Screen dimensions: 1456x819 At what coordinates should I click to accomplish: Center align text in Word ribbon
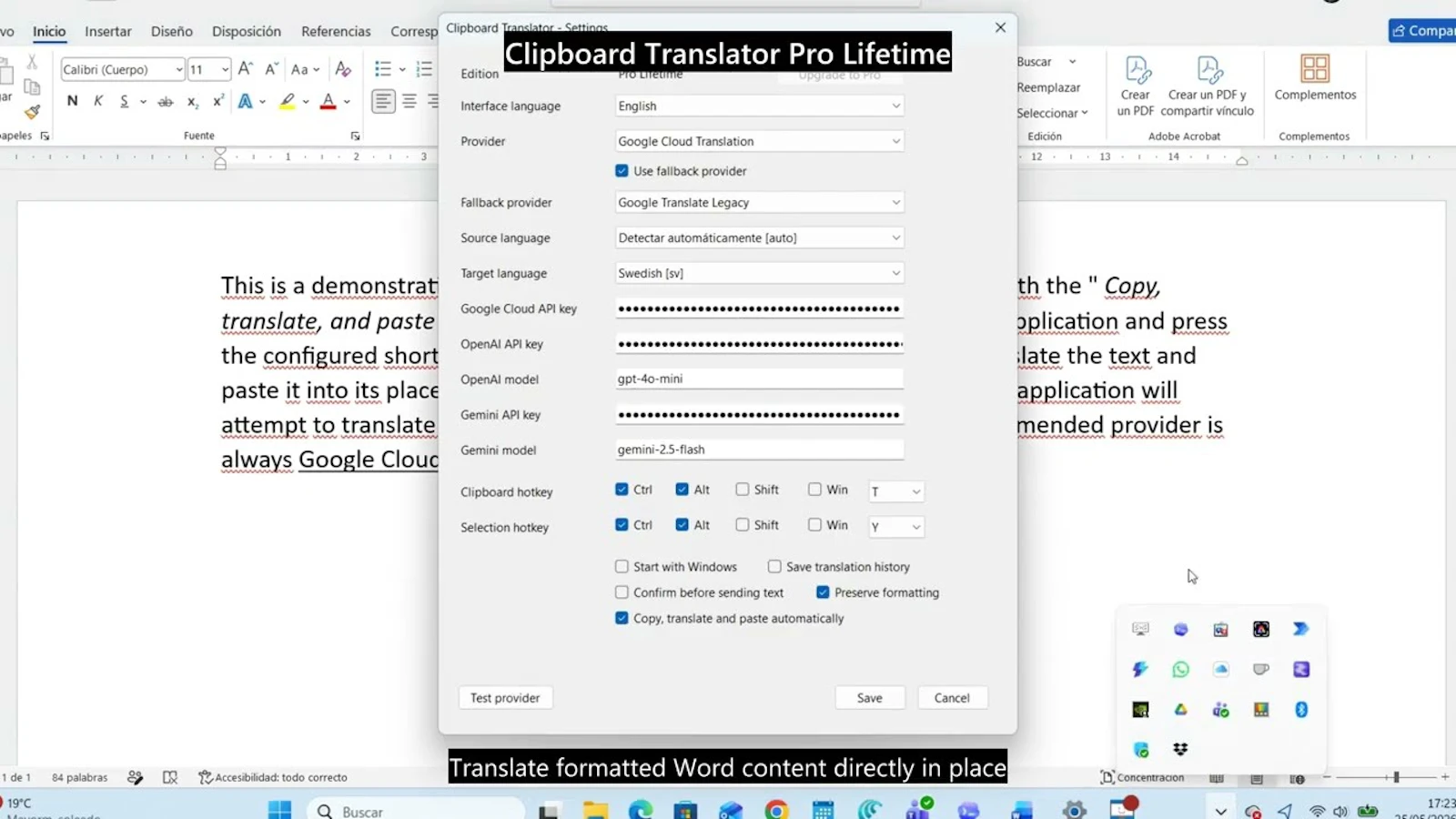click(x=409, y=101)
